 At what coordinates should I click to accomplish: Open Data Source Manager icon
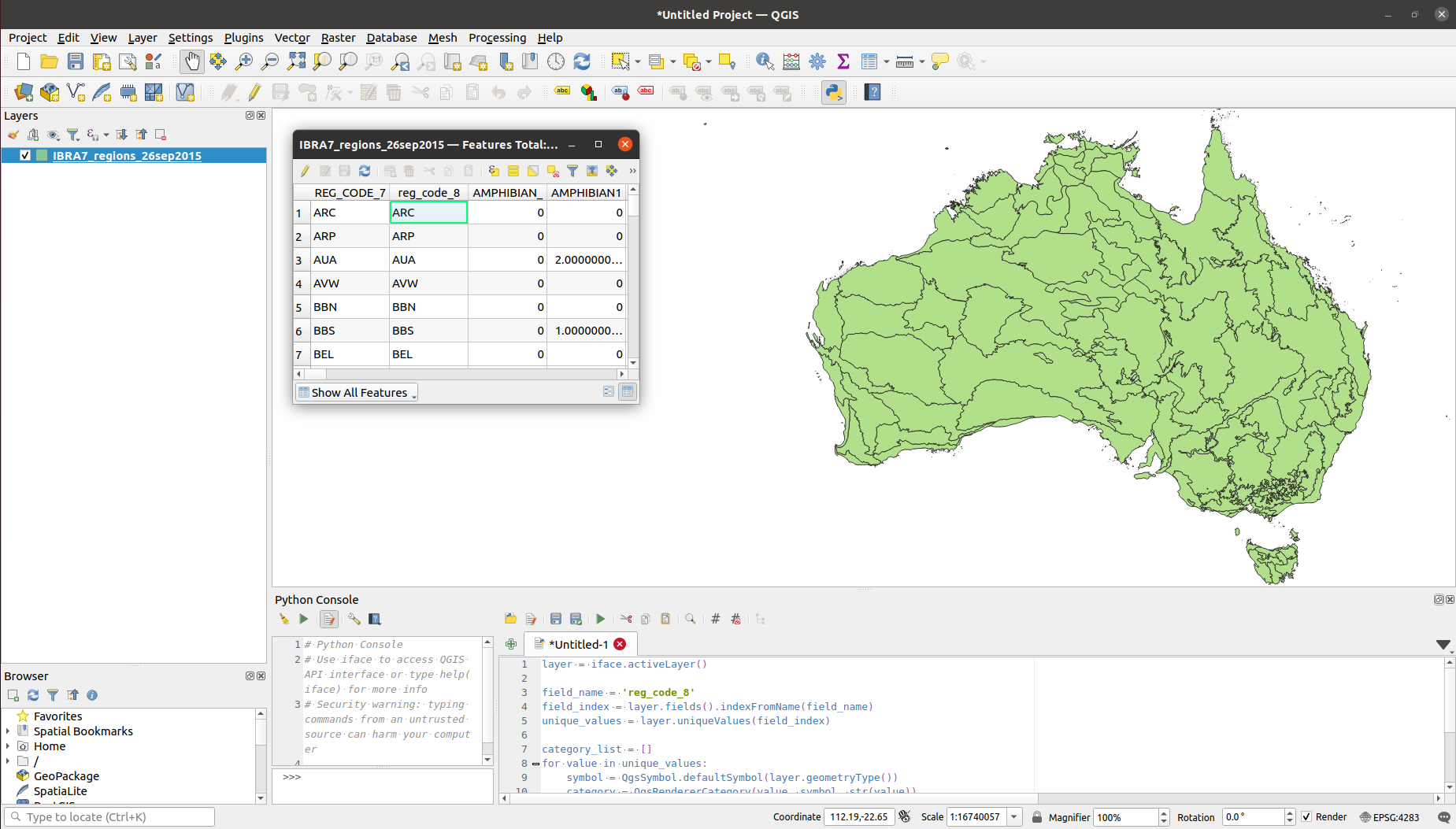pos(24,92)
